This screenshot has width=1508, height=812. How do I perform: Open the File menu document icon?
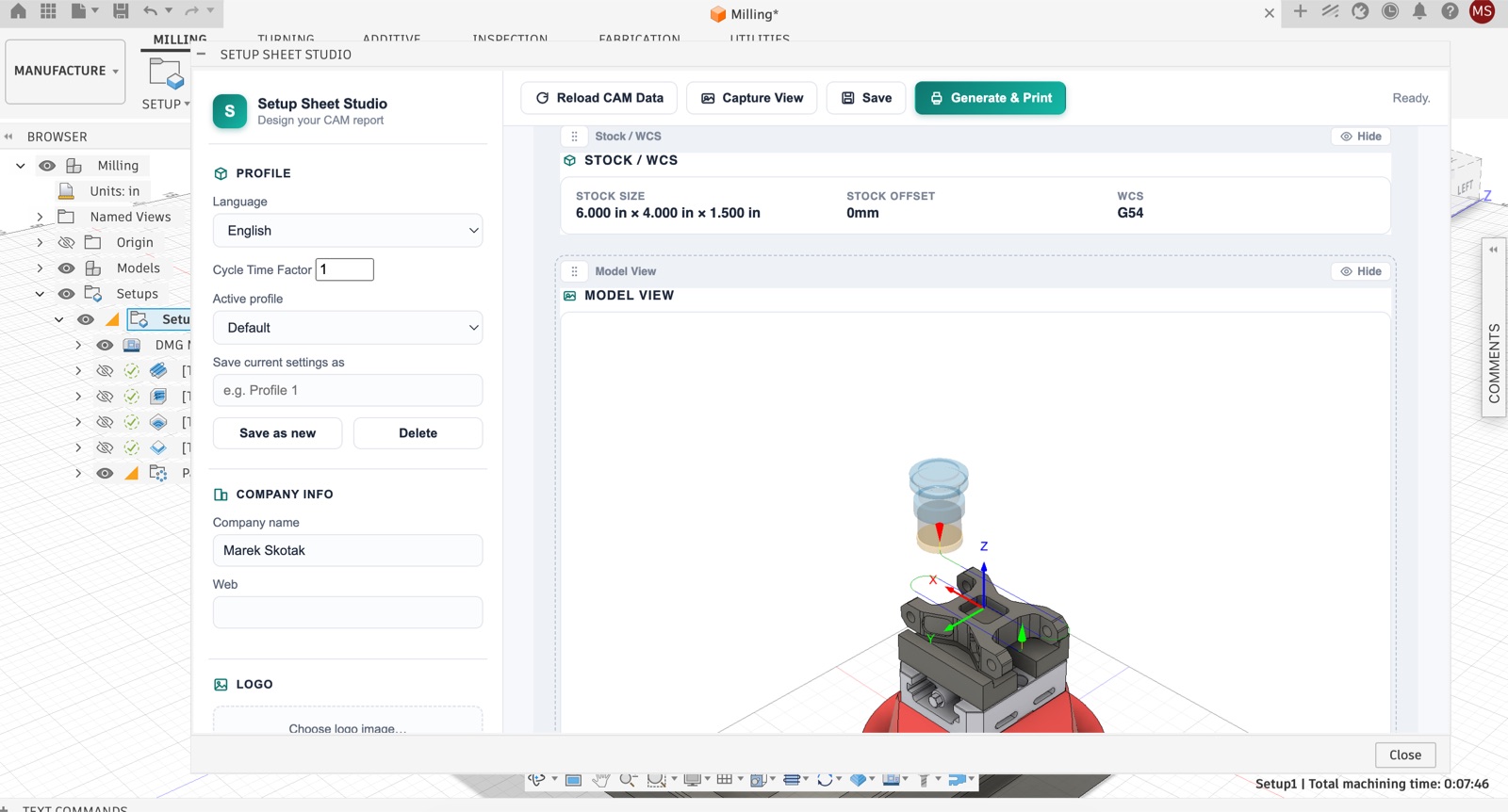tap(79, 11)
